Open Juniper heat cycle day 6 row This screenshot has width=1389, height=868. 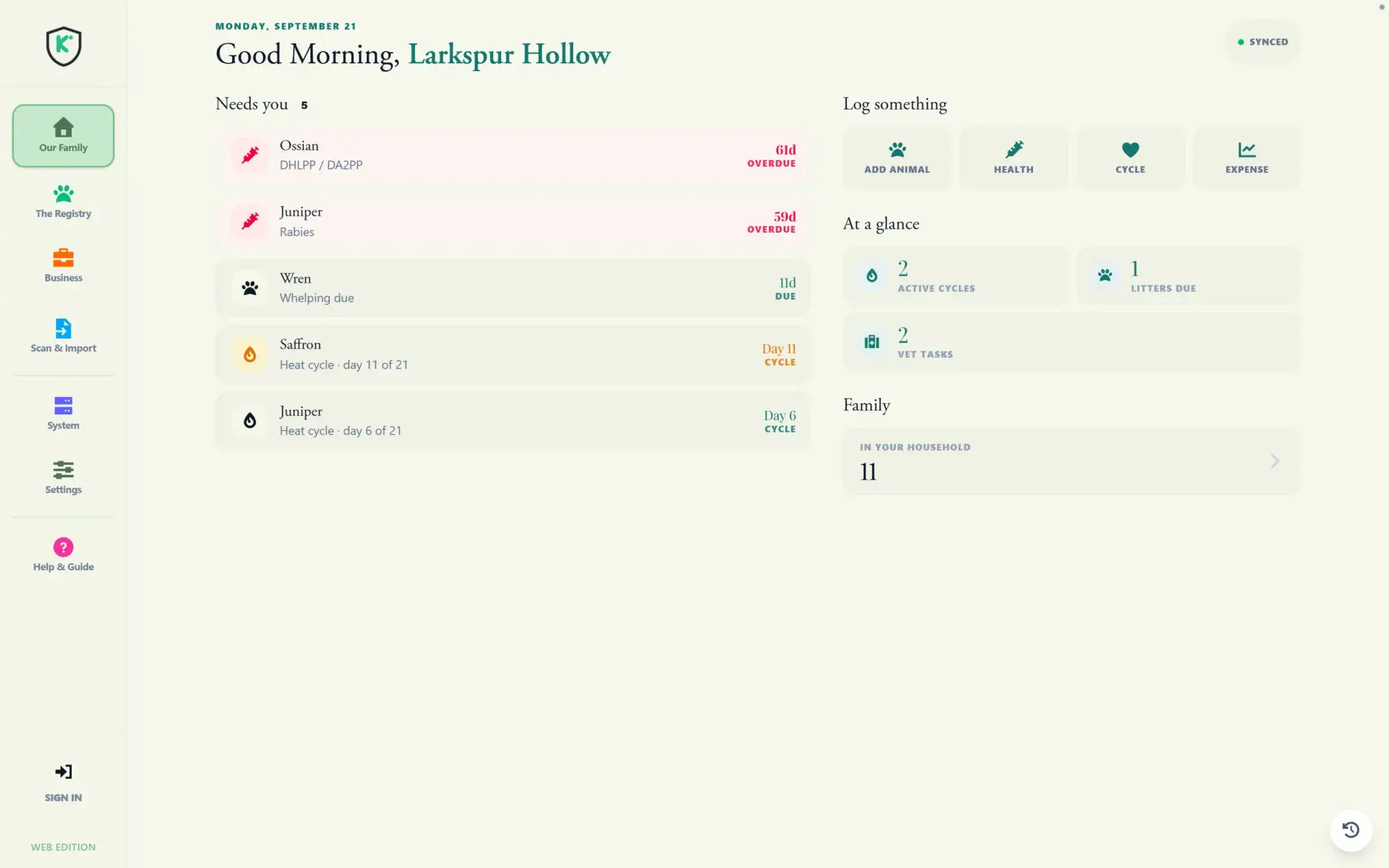tap(513, 421)
